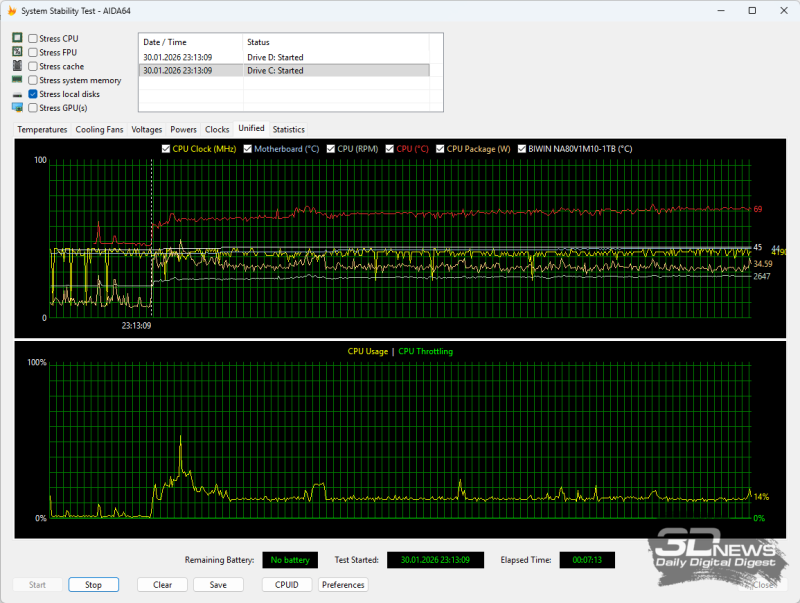Click the cache icon beside Stress cache

(x=17, y=66)
